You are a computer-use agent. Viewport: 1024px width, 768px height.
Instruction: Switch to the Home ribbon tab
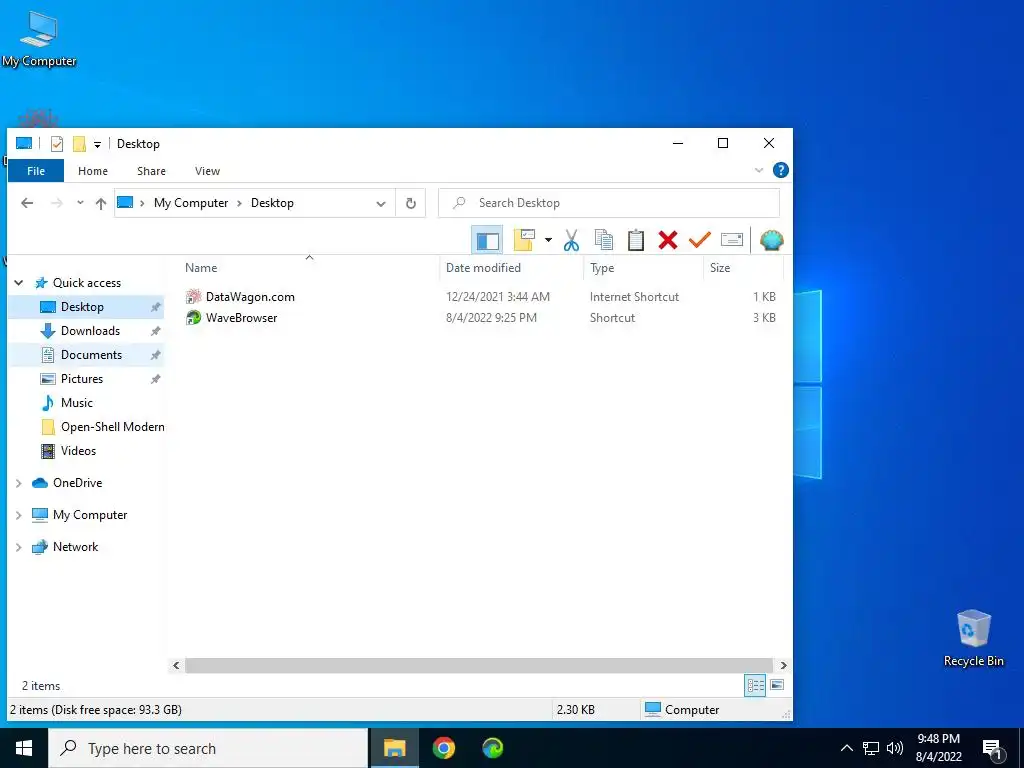click(x=93, y=171)
